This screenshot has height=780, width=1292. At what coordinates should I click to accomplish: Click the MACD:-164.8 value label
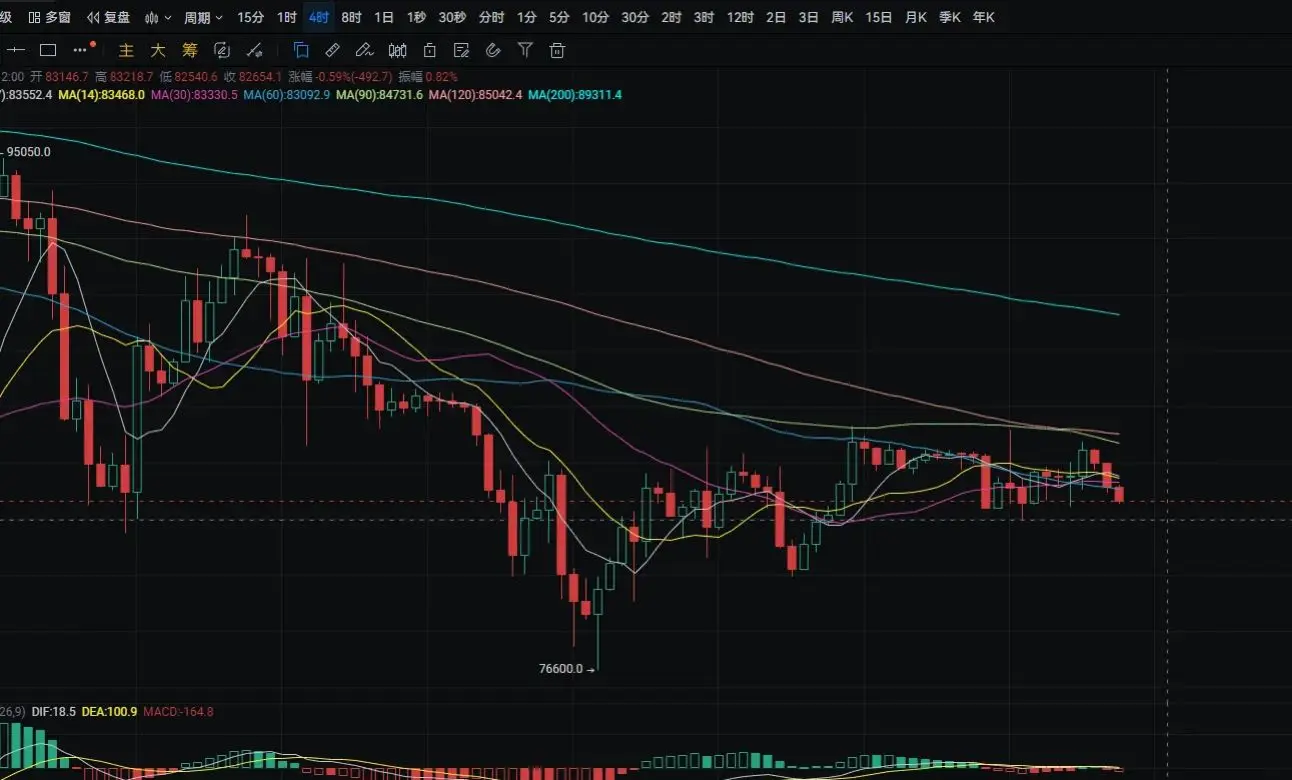click(x=178, y=712)
